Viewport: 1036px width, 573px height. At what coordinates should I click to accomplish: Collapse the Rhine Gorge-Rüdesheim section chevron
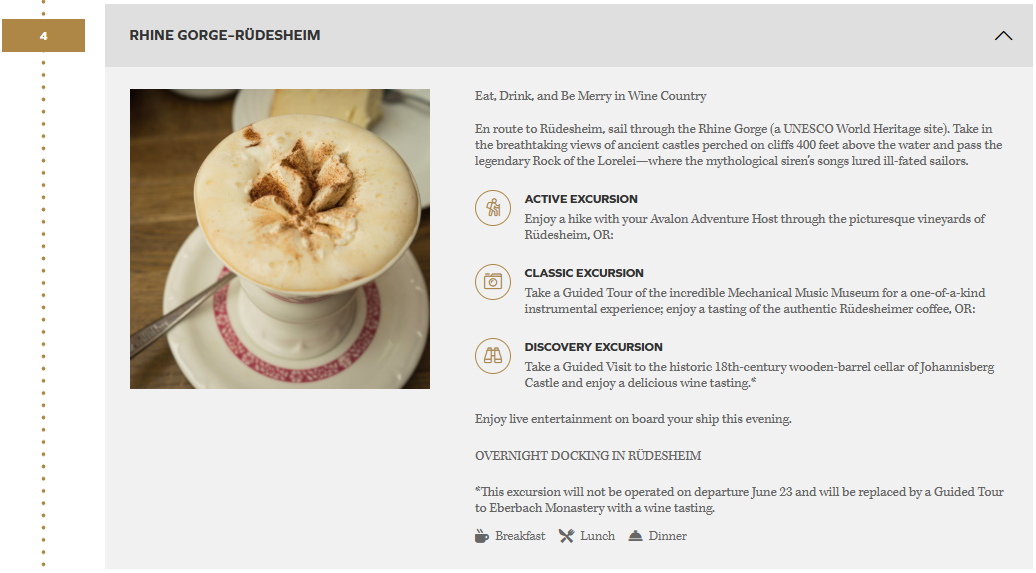click(1003, 36)
